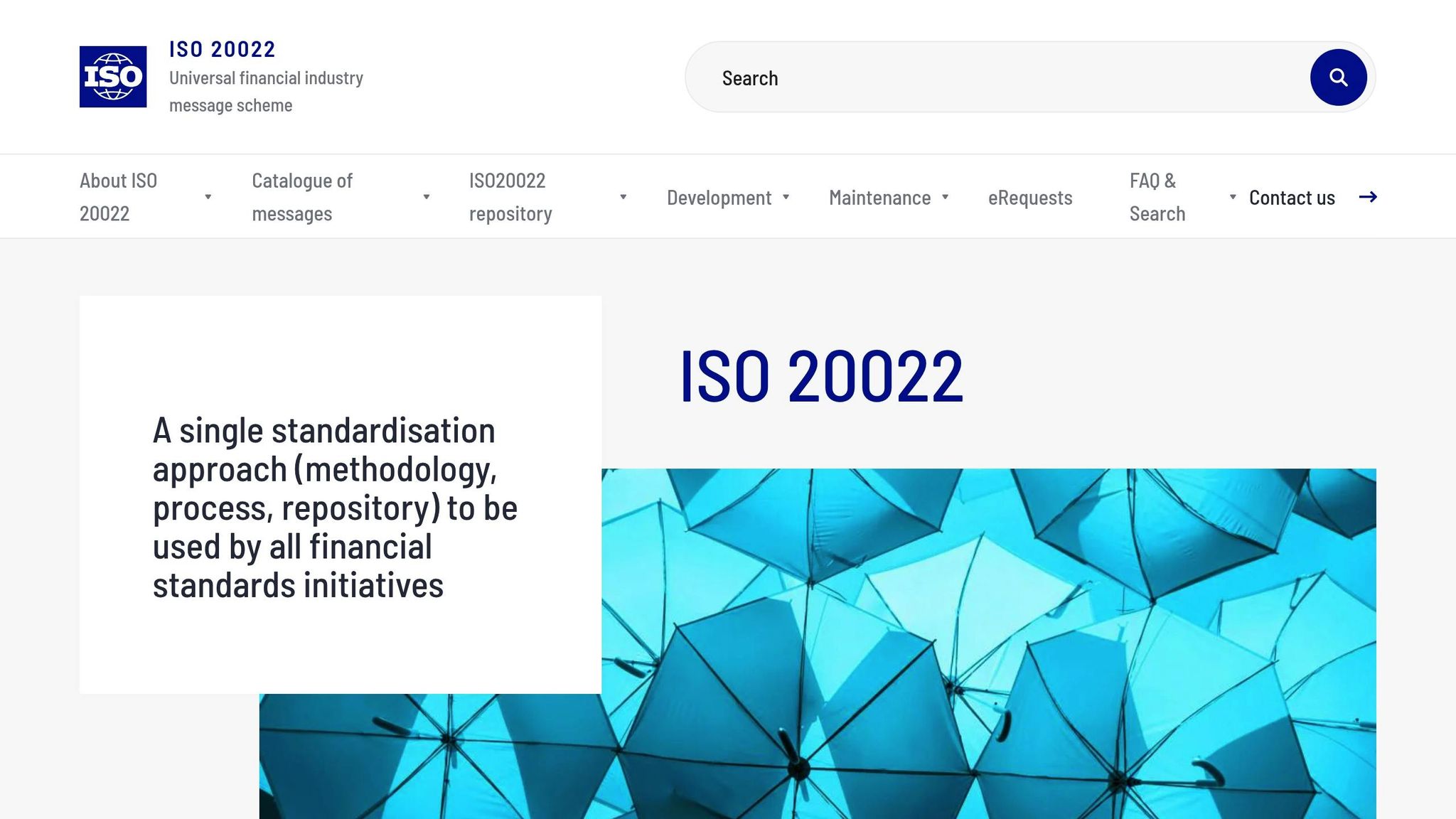Expand the Maintenance dropdown arrow
The height and width of the screenshot is (819, 1456).
tap(946, 198)
